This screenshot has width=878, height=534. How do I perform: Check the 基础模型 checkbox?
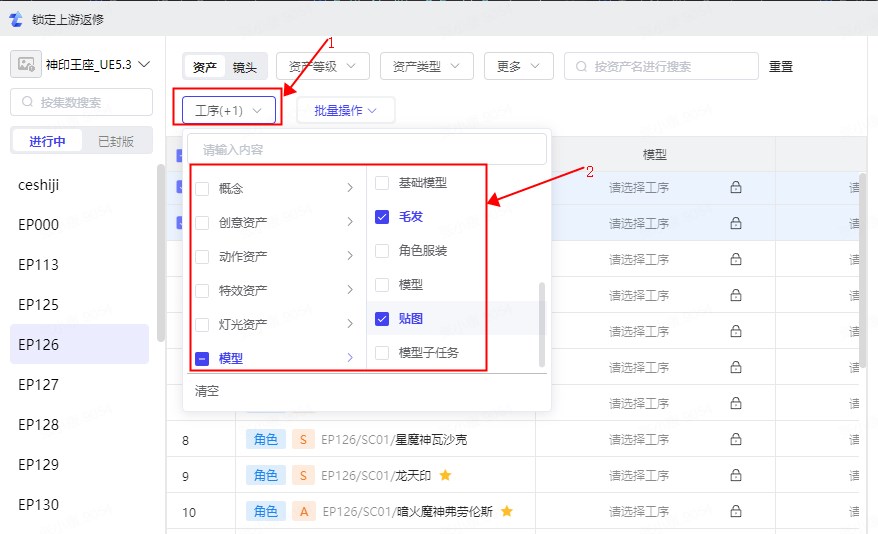pos(381,183)
